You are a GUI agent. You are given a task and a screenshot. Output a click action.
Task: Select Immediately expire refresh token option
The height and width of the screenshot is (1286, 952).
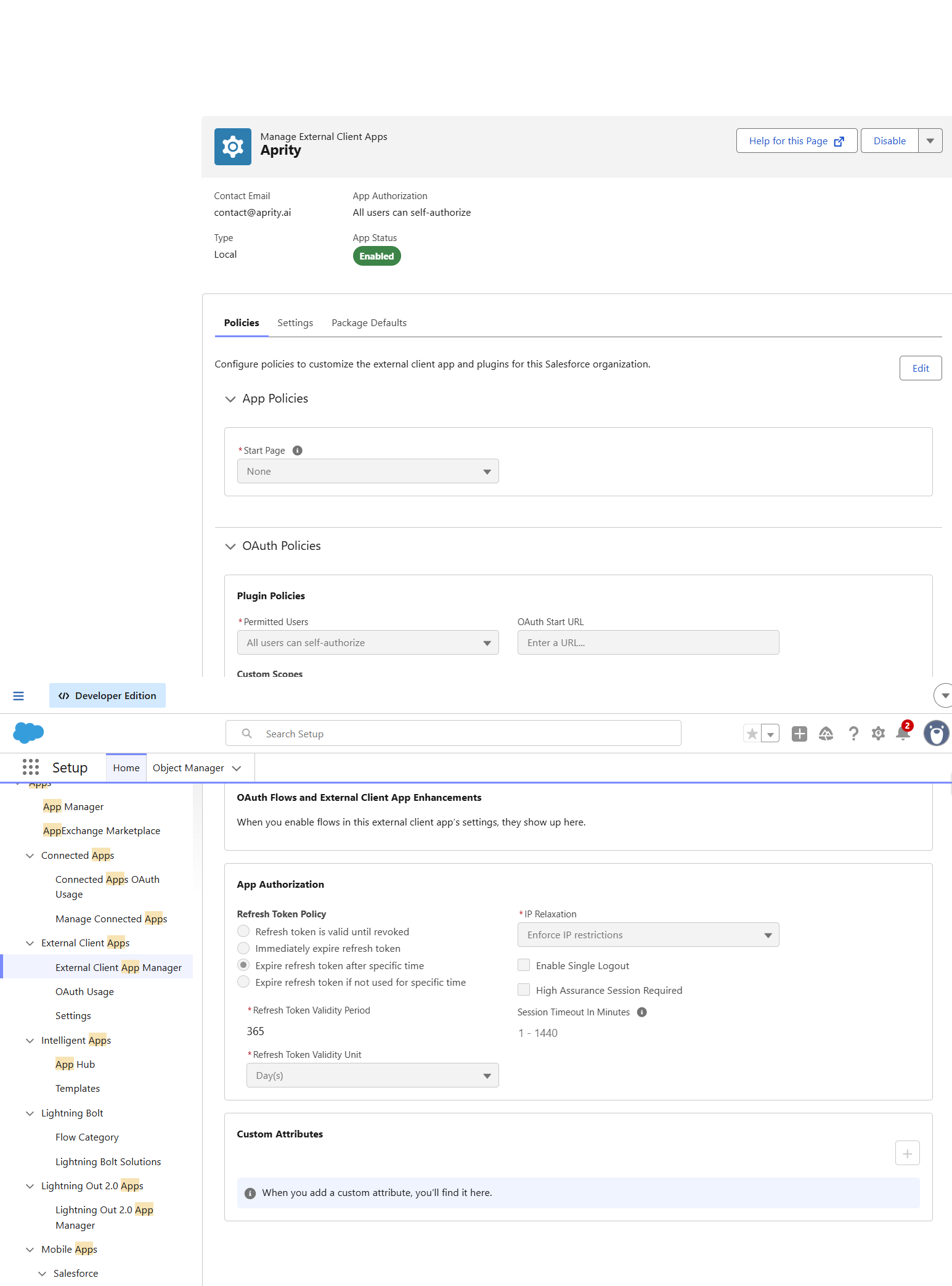pyautogui.click(x=243, y=948)
